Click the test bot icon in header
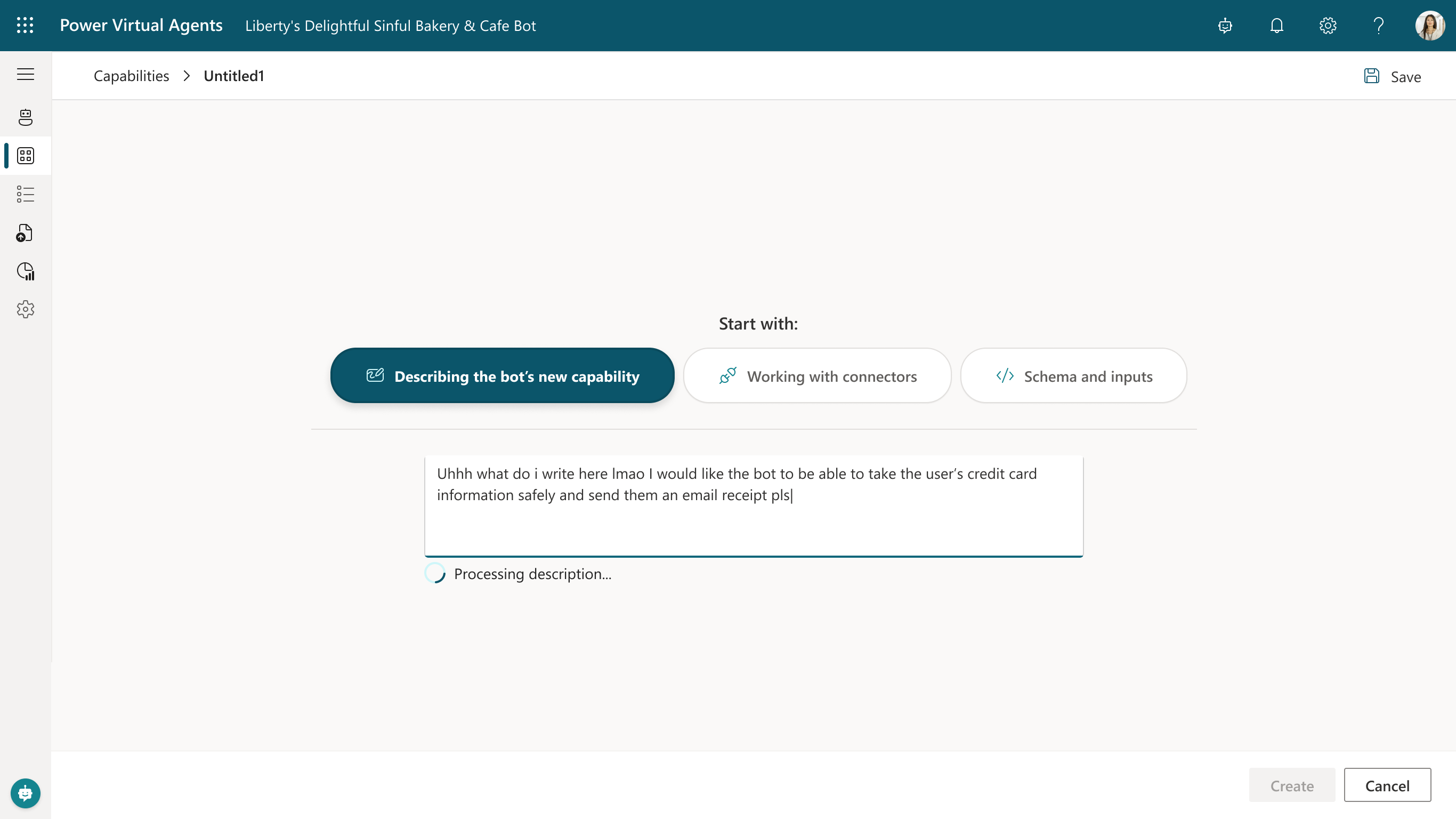 [x=1225, y=26]
